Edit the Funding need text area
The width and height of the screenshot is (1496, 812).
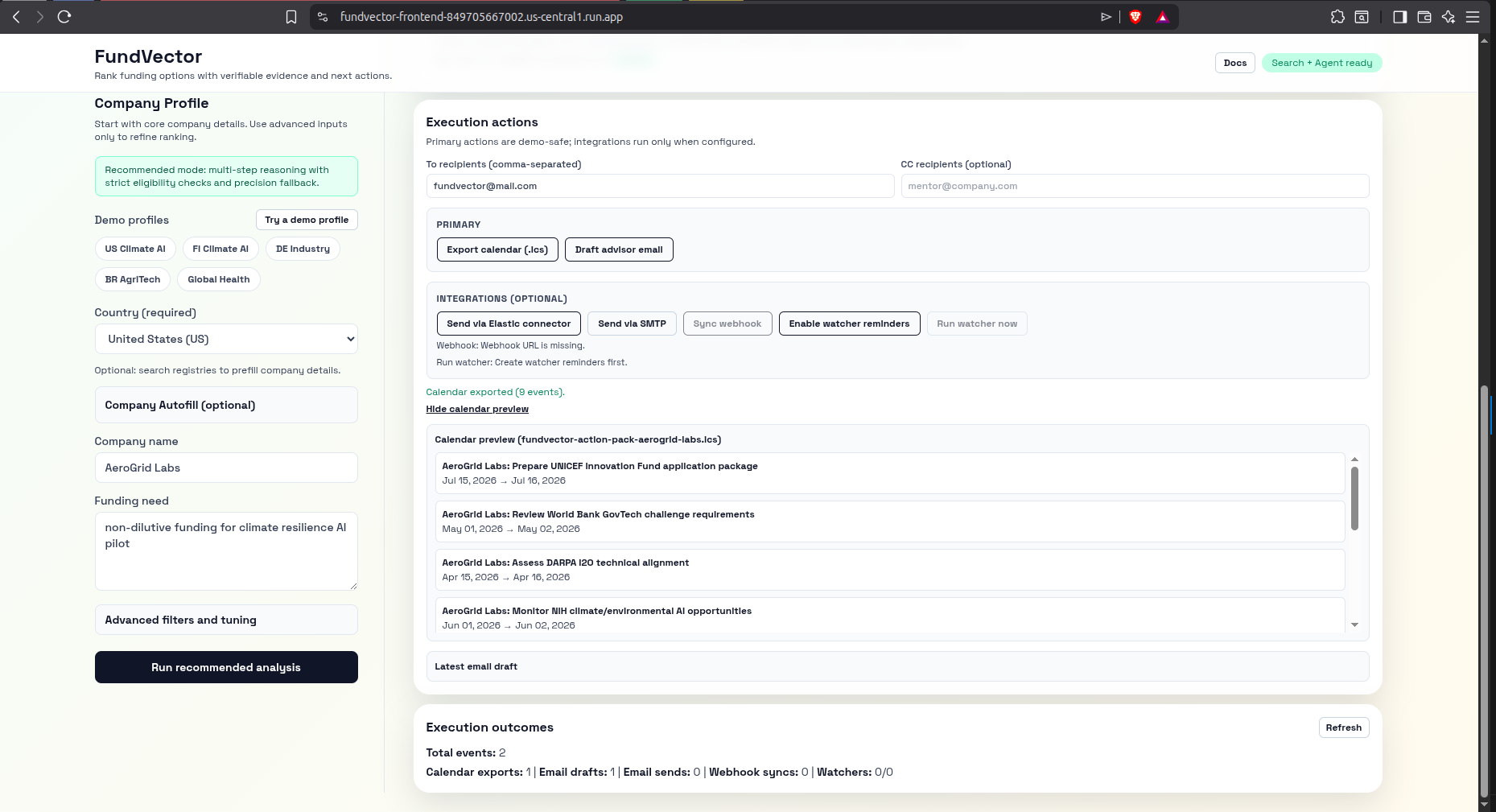(x=226, y=551)
